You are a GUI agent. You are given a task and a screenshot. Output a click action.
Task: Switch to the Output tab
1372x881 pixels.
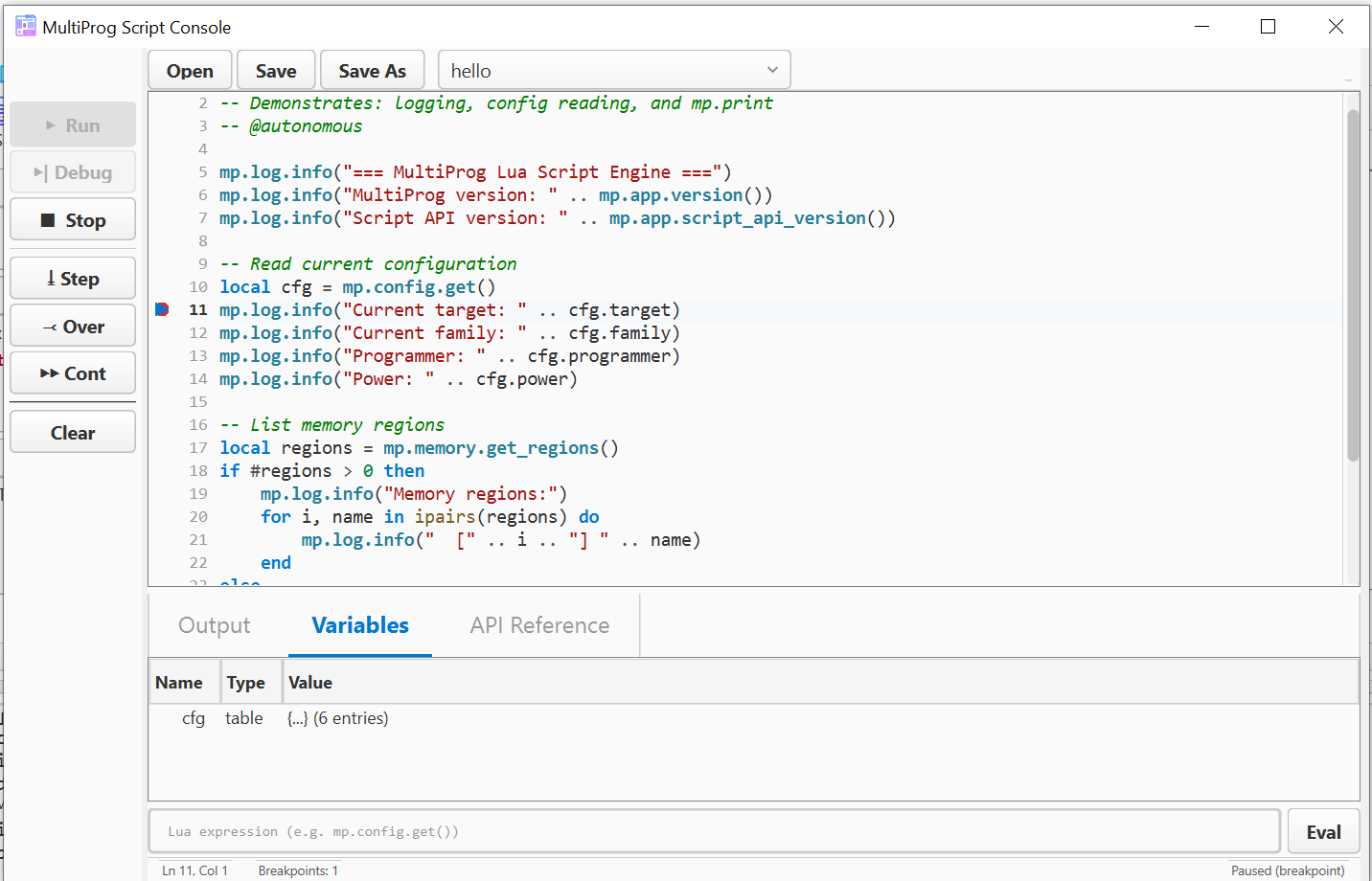click(215, 625)
